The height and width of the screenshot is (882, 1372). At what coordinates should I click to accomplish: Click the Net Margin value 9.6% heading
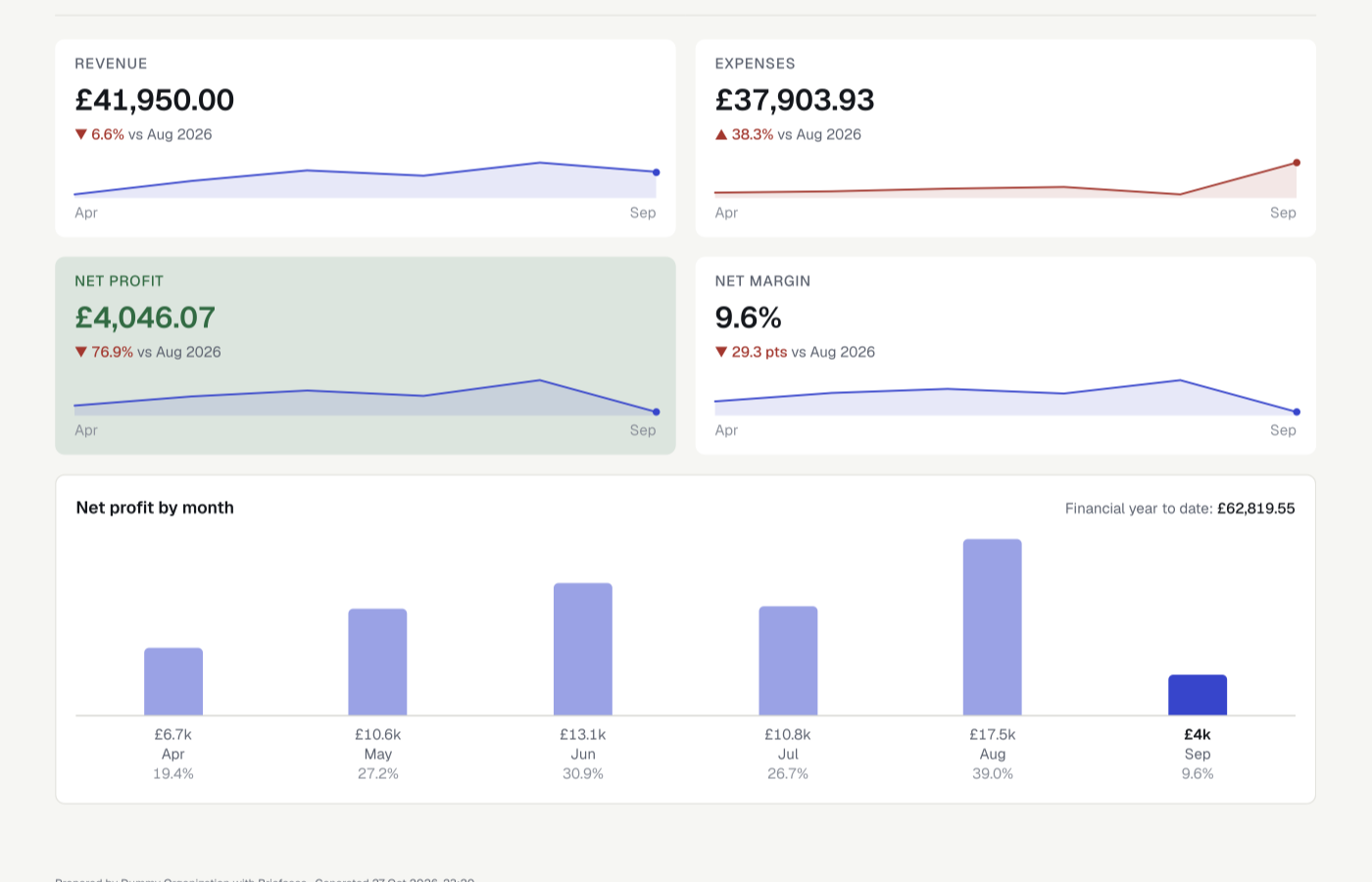749,318
